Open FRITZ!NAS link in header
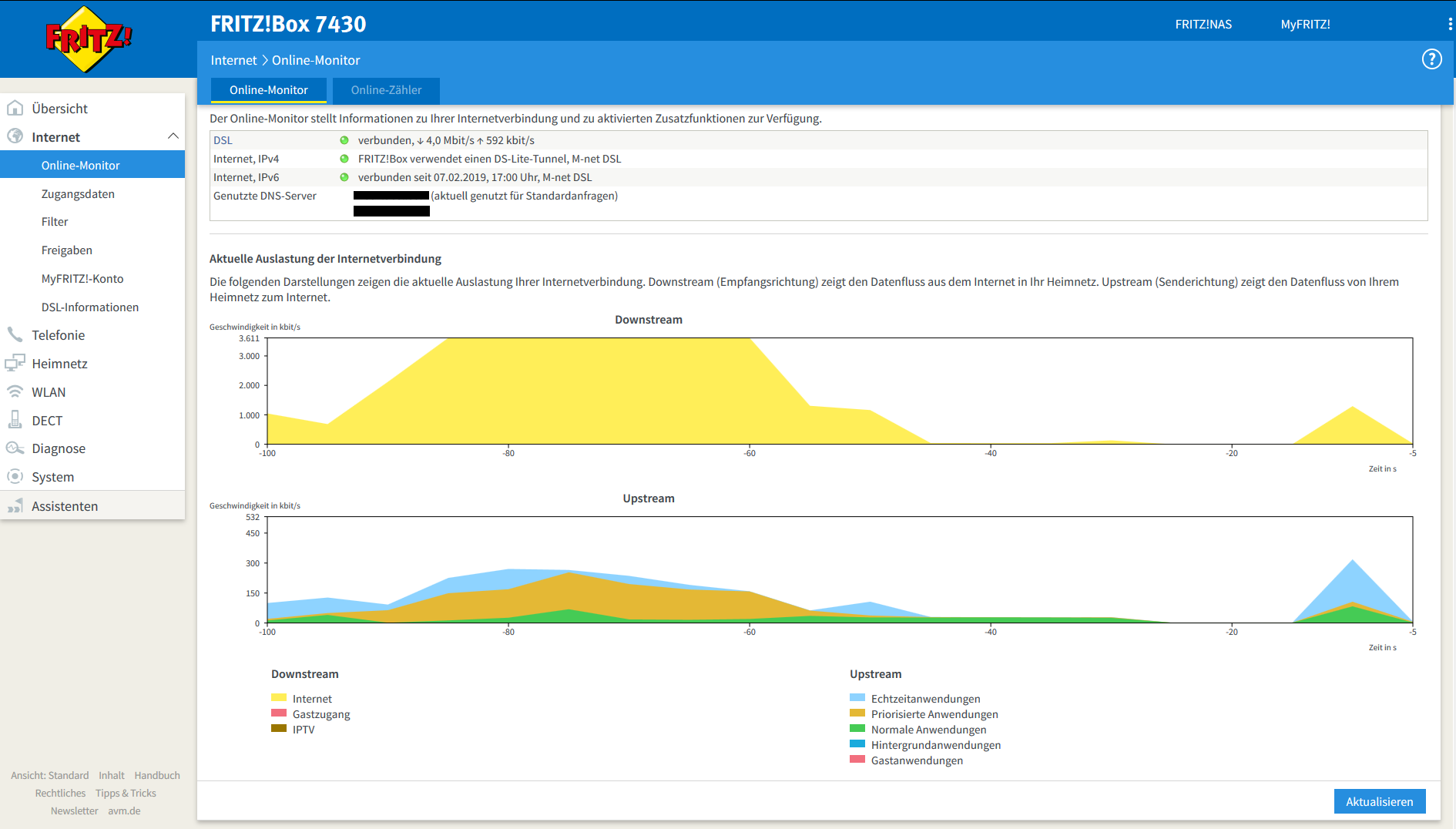 pos(1203,25)
